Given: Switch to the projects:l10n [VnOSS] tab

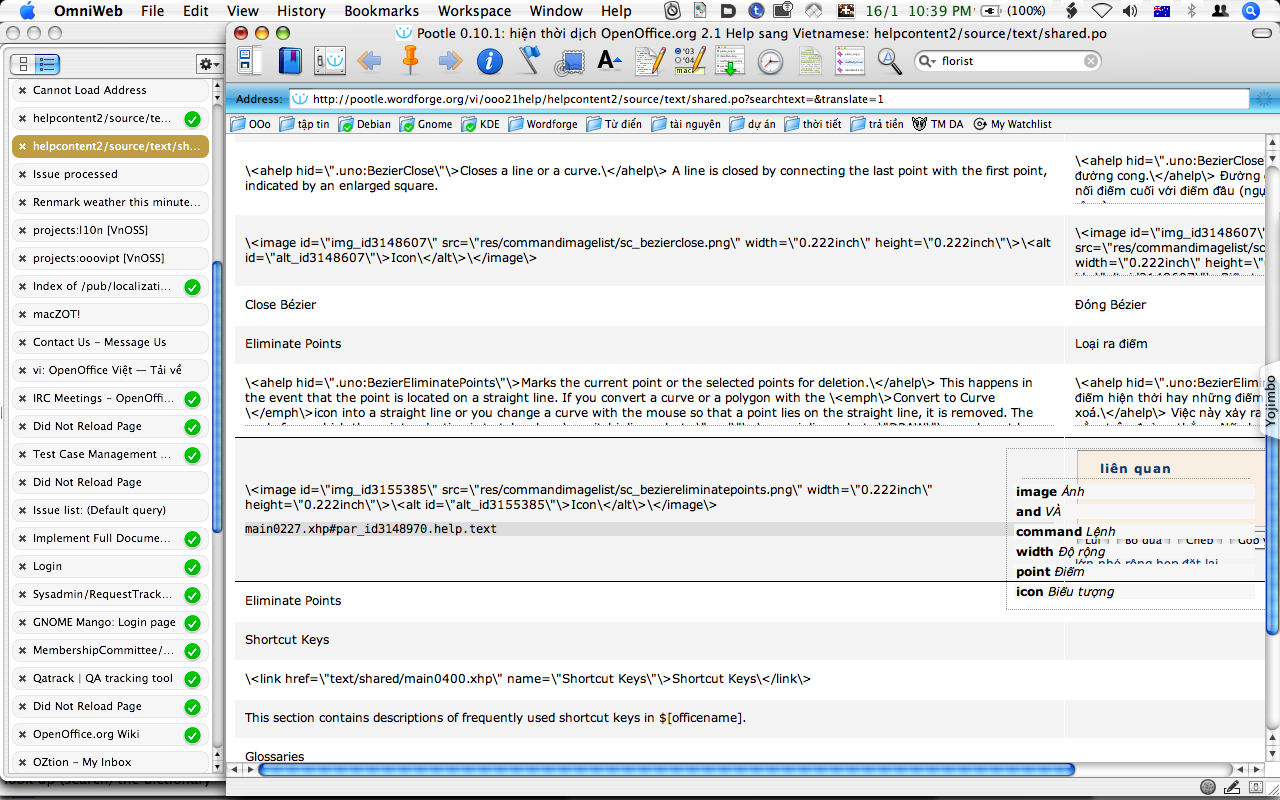Looking at the screenshot, I should pos(110,230).
